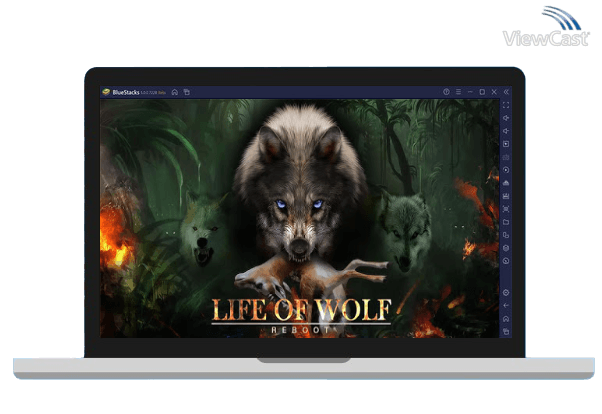
Task: Open the hamburger menu in title bar
Action: pos(458,92)
